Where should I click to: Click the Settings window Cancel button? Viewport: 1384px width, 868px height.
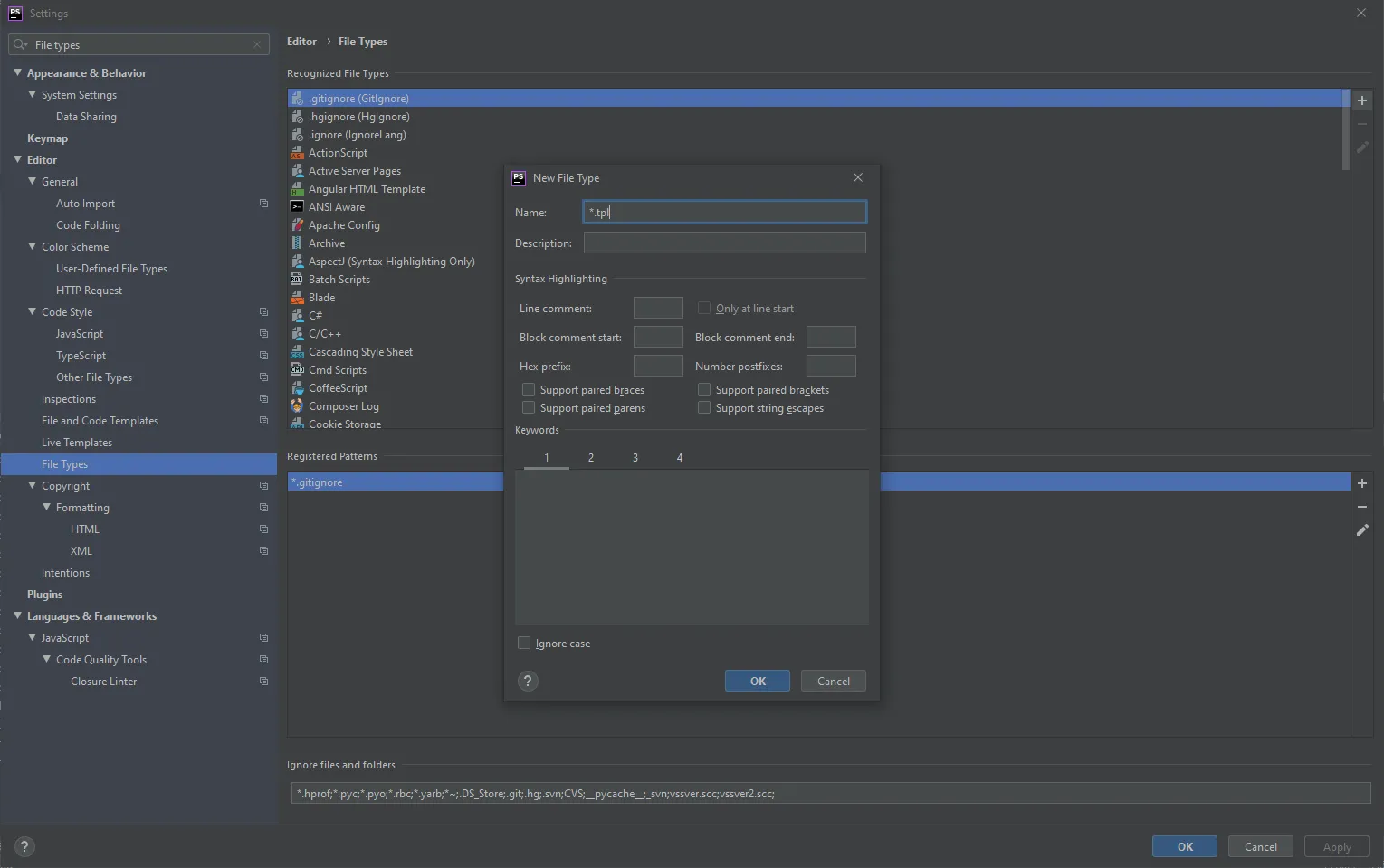click(1261, 847)
